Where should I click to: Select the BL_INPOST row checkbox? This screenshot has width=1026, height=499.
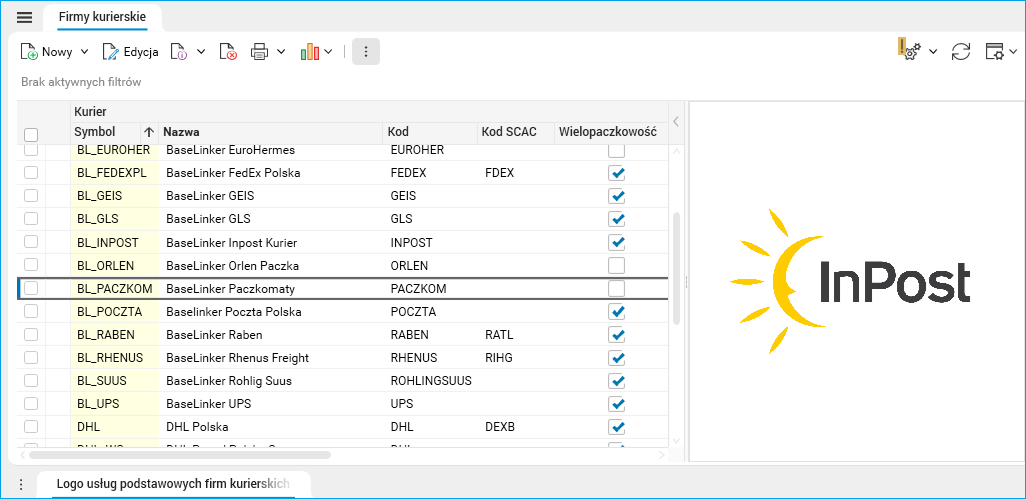coord(31,242)
